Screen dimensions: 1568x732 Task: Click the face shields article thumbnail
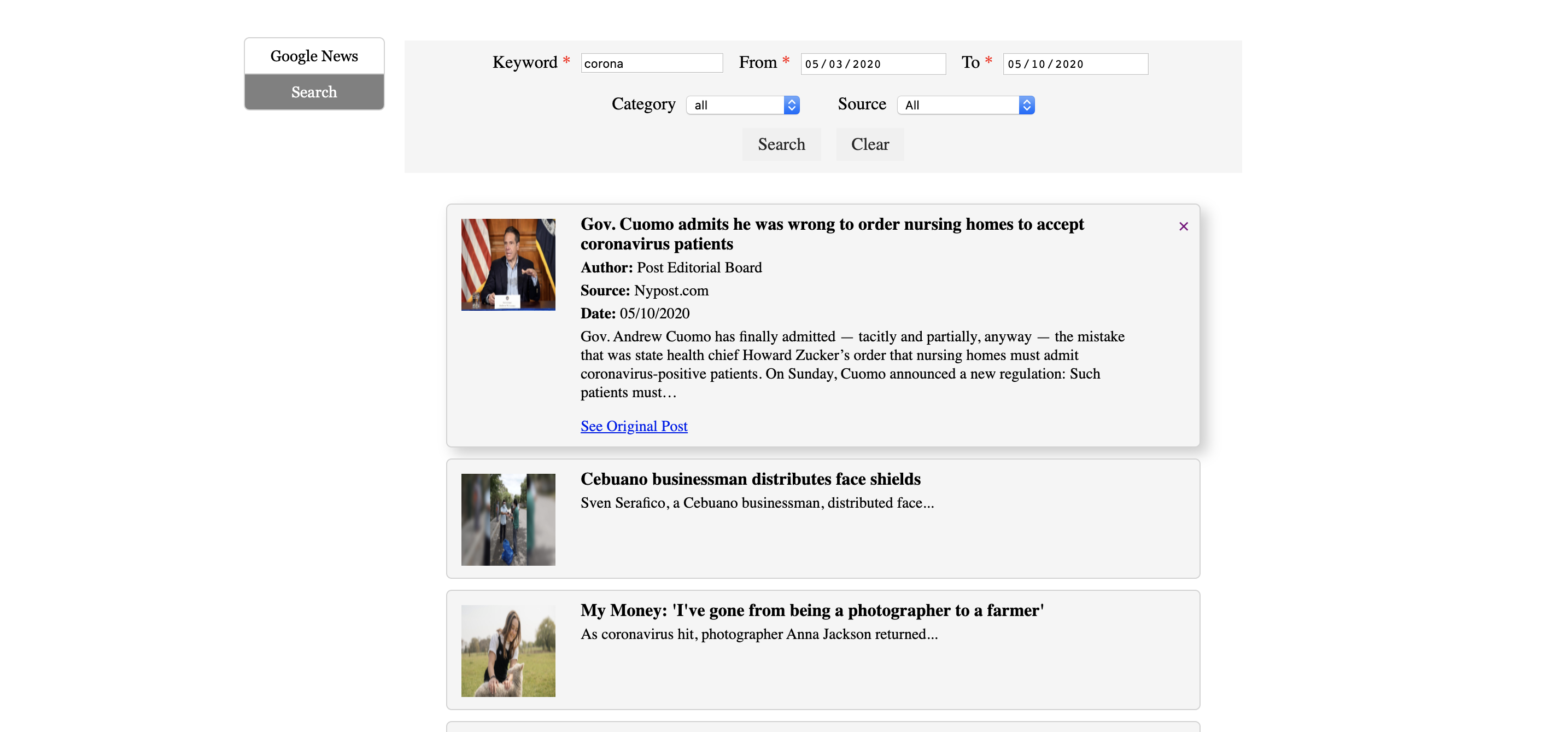pyautogui.click(x=508, y=519)
